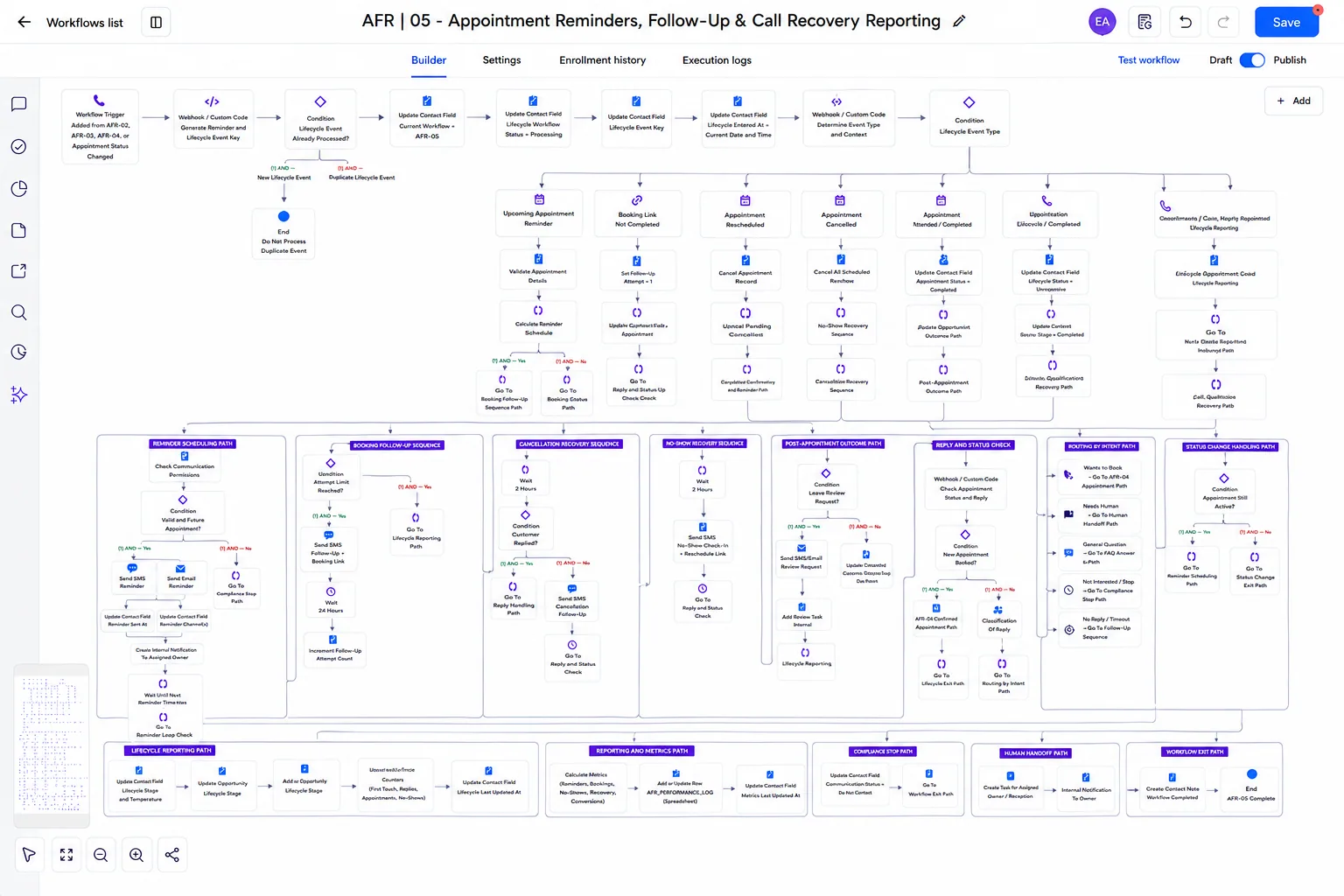Select End Do Not Process node
Image resolution: width=1344 pixels, height=896 pixels.
point(283,233)
